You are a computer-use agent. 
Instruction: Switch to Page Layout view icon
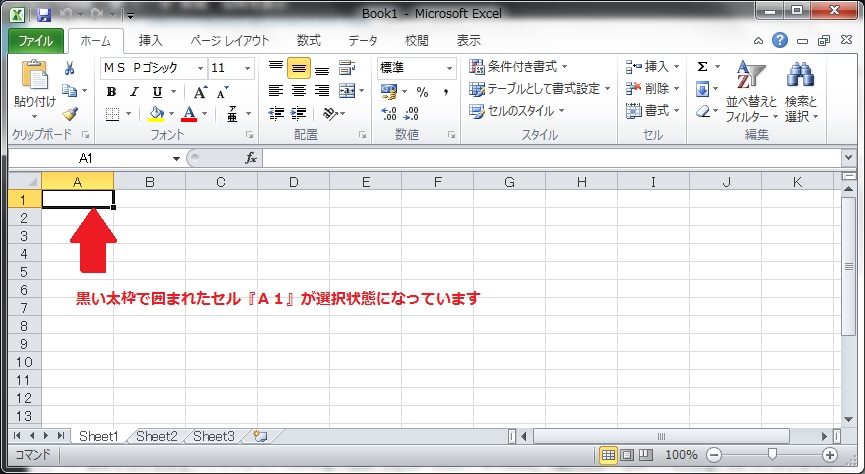tap(627, 455)
